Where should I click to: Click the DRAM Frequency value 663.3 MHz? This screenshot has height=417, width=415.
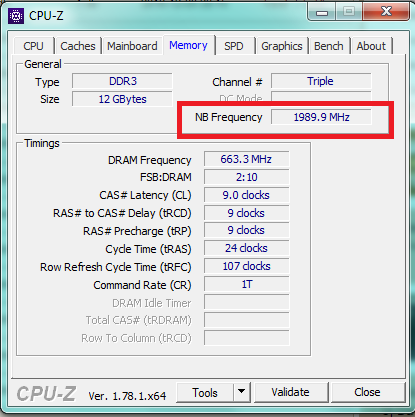[x=246, y=159]
